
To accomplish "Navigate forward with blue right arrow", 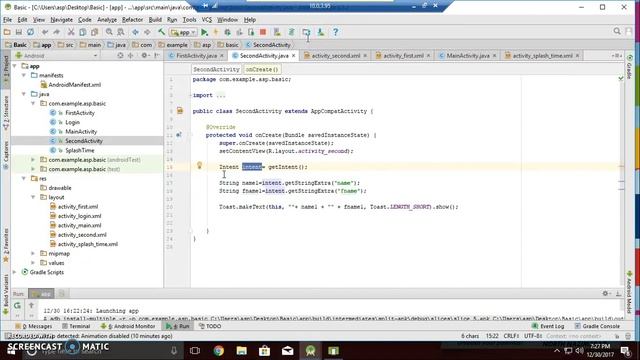I will 147,32.
